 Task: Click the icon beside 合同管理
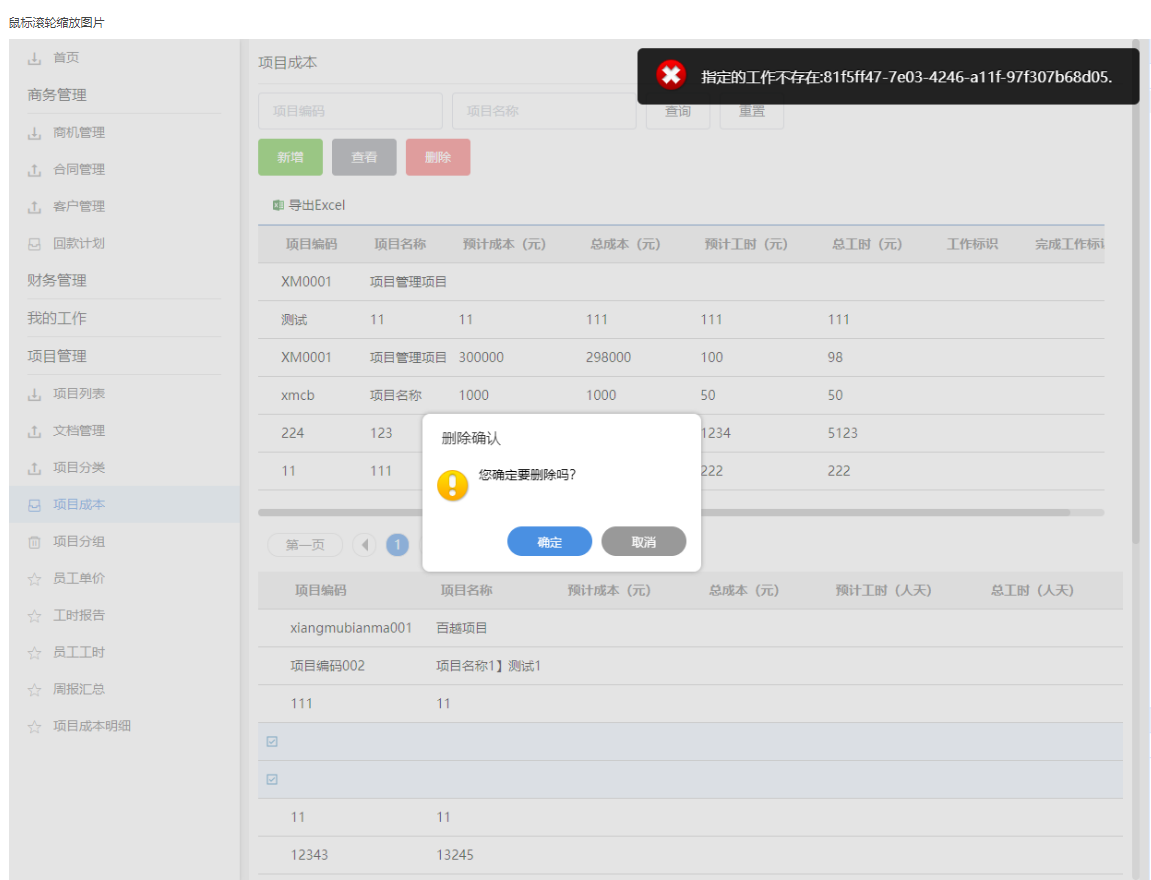pos(34,170)
